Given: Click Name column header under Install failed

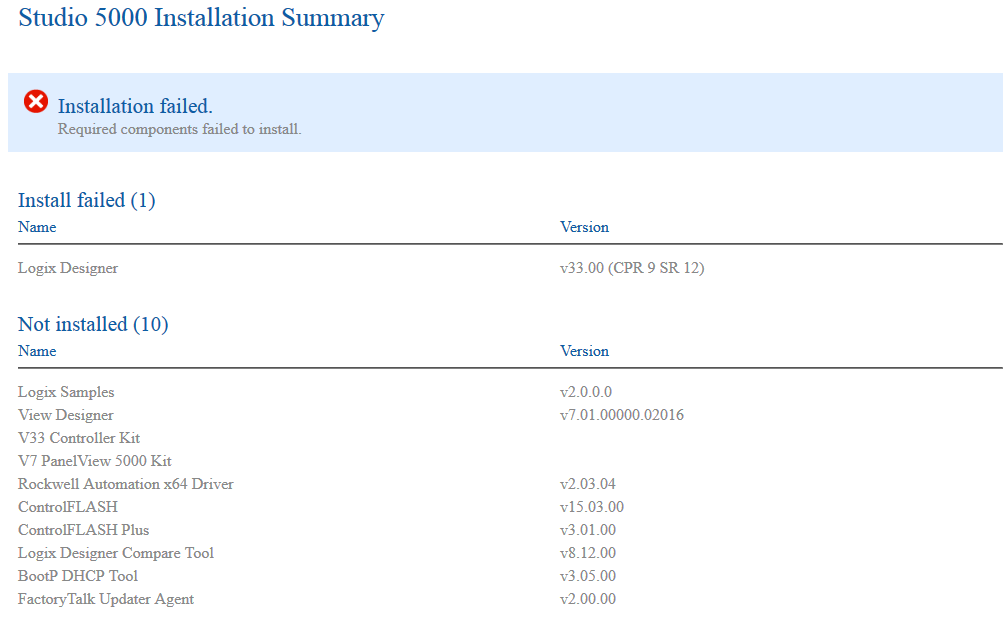Looking at the screenshot, I should pyautogui.click(x=37, y=227).
